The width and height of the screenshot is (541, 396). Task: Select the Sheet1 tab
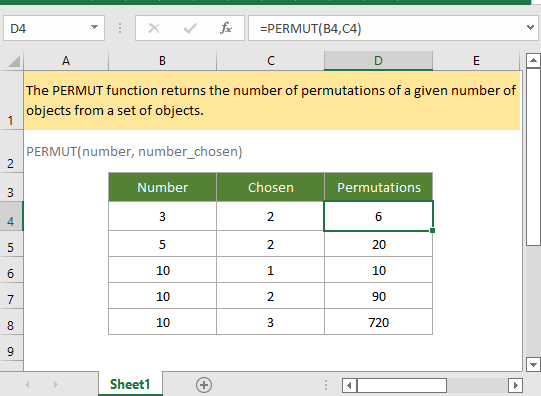tap(130, 384)
